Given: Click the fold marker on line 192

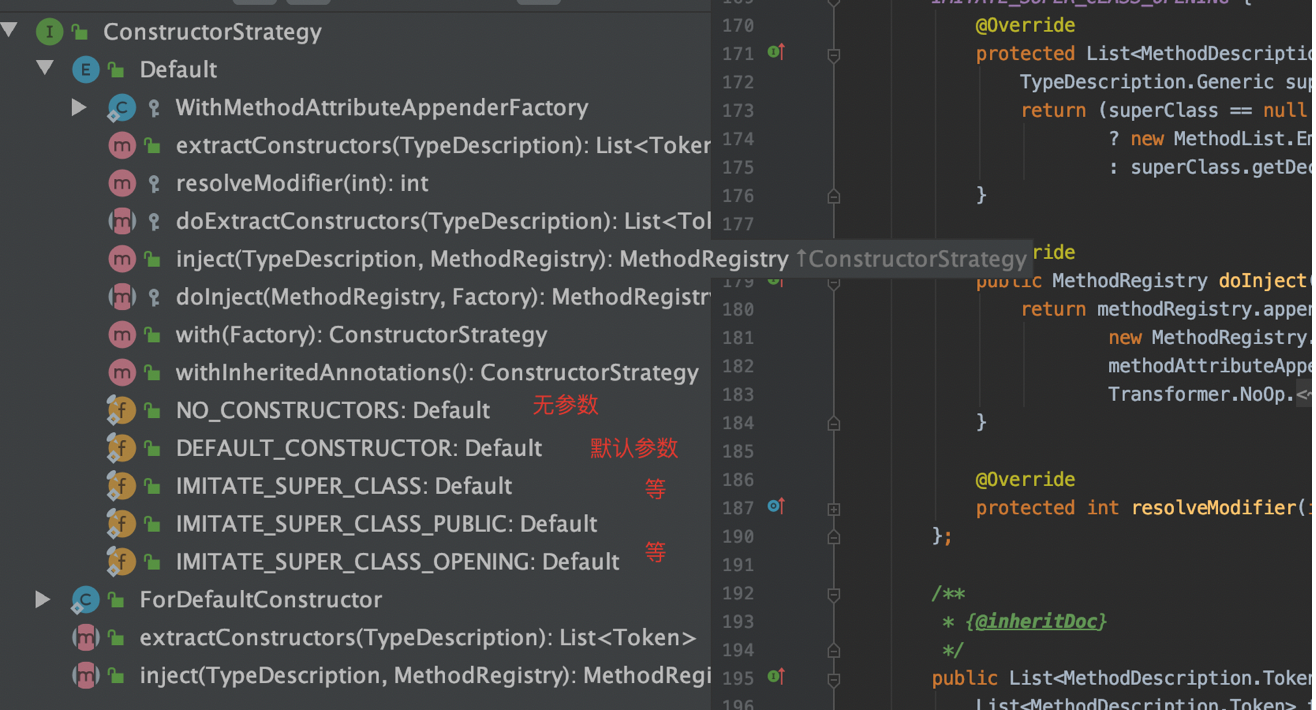Looking at the screenshot, I should click(833, 595).
